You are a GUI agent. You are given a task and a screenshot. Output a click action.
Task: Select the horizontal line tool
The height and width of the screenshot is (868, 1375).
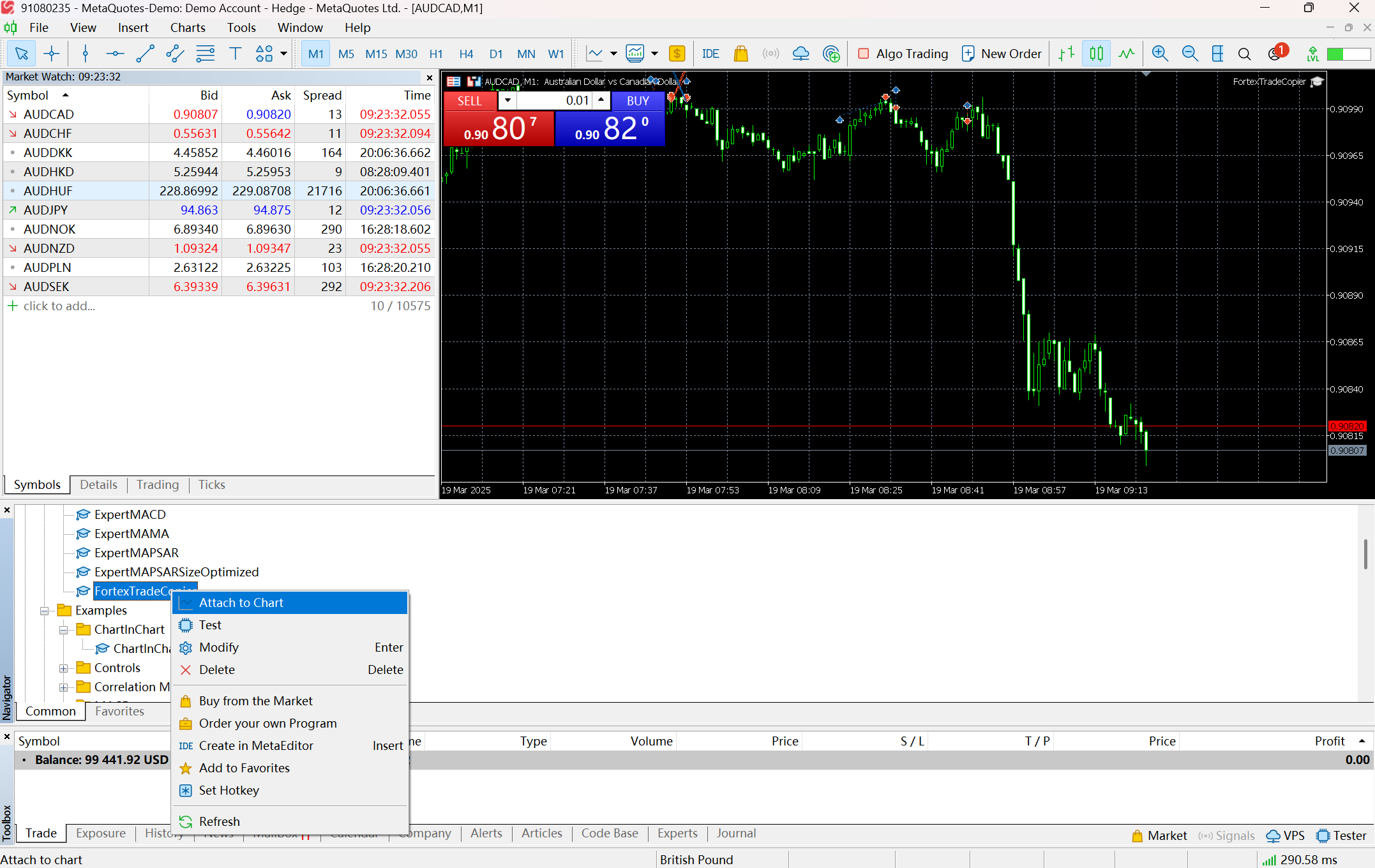[x=115, y=54]
